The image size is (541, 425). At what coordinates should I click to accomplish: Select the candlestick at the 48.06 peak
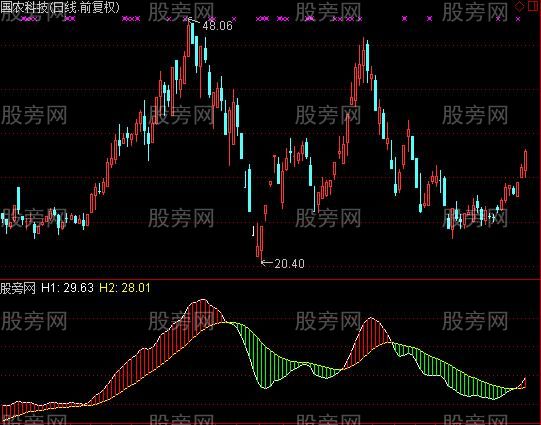(x=188, y=38)
